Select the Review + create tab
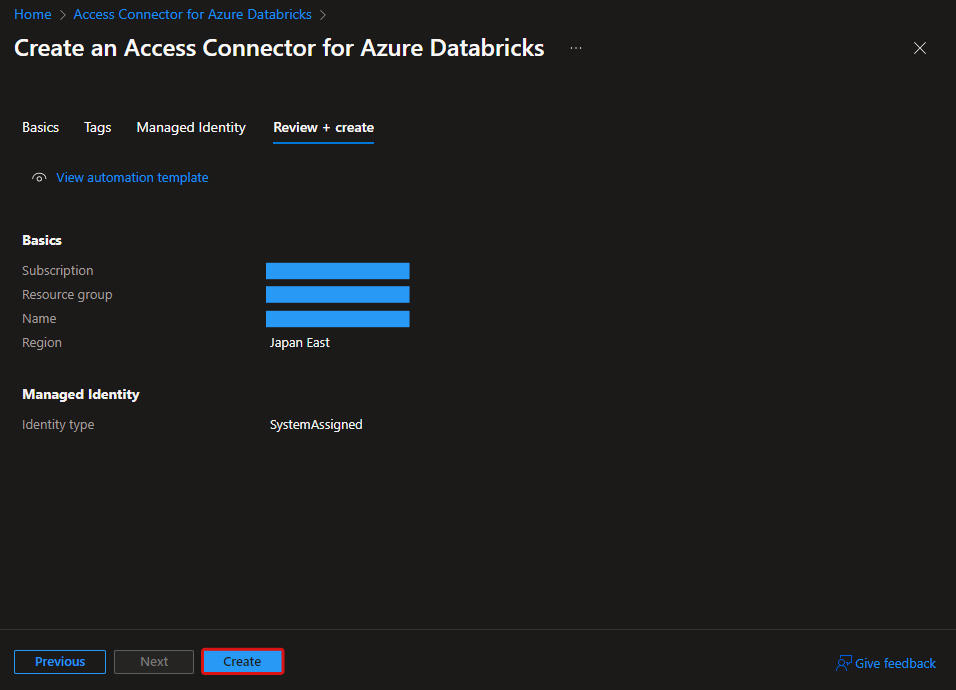956x690 pixels. [323, 127]
